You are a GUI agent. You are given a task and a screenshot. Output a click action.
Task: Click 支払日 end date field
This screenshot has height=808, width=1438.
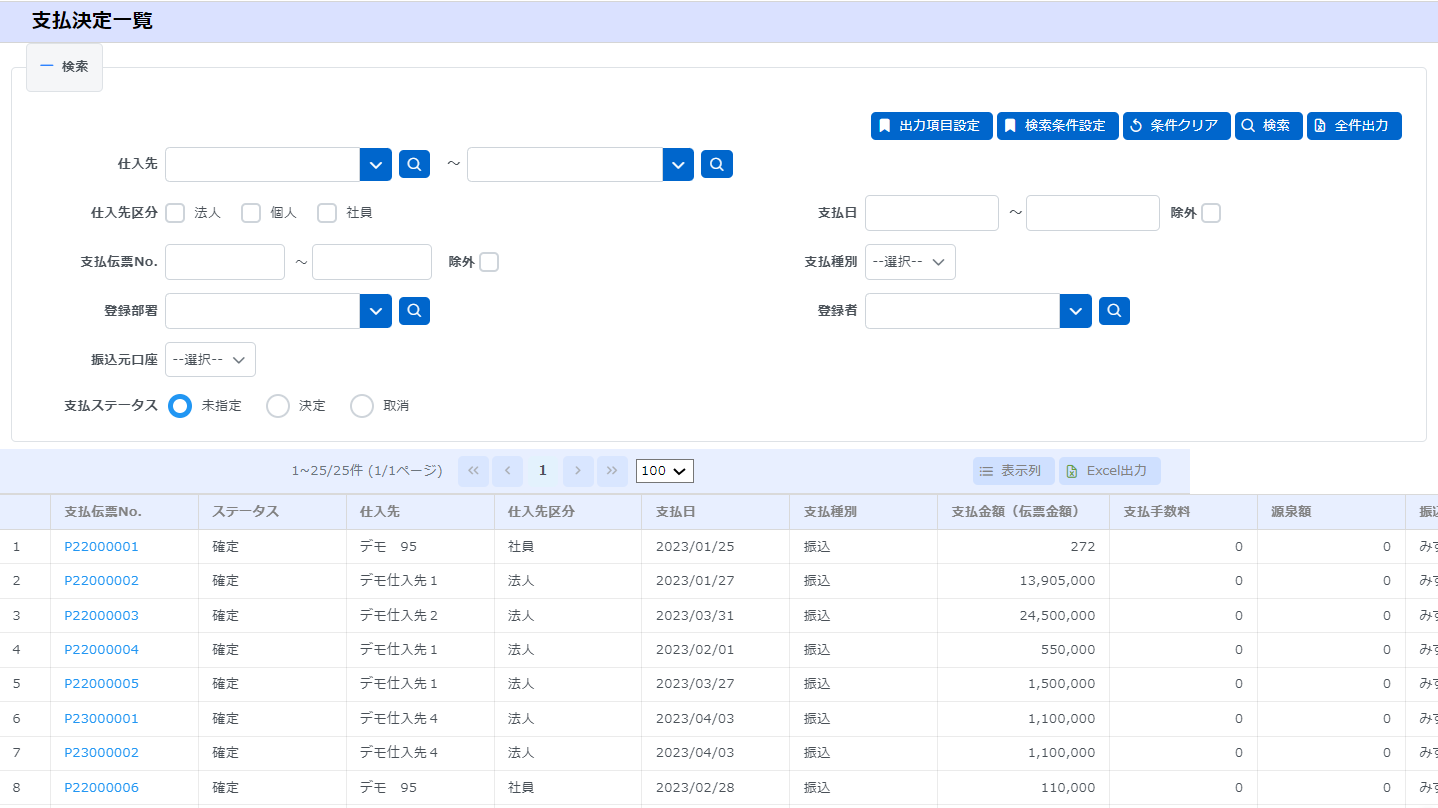1093,213
